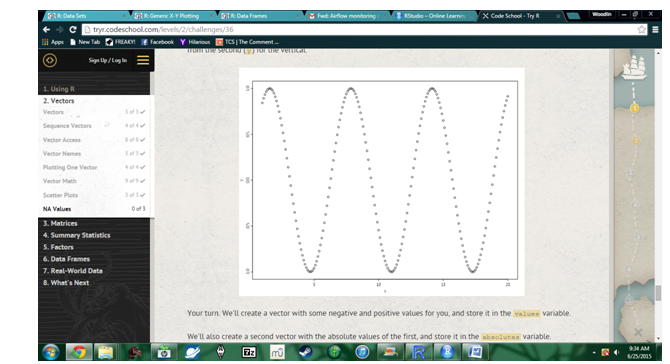The height and width of the screenshot is (364, 670).
Task: Click the browser reload icon
Action: (73, 29)
